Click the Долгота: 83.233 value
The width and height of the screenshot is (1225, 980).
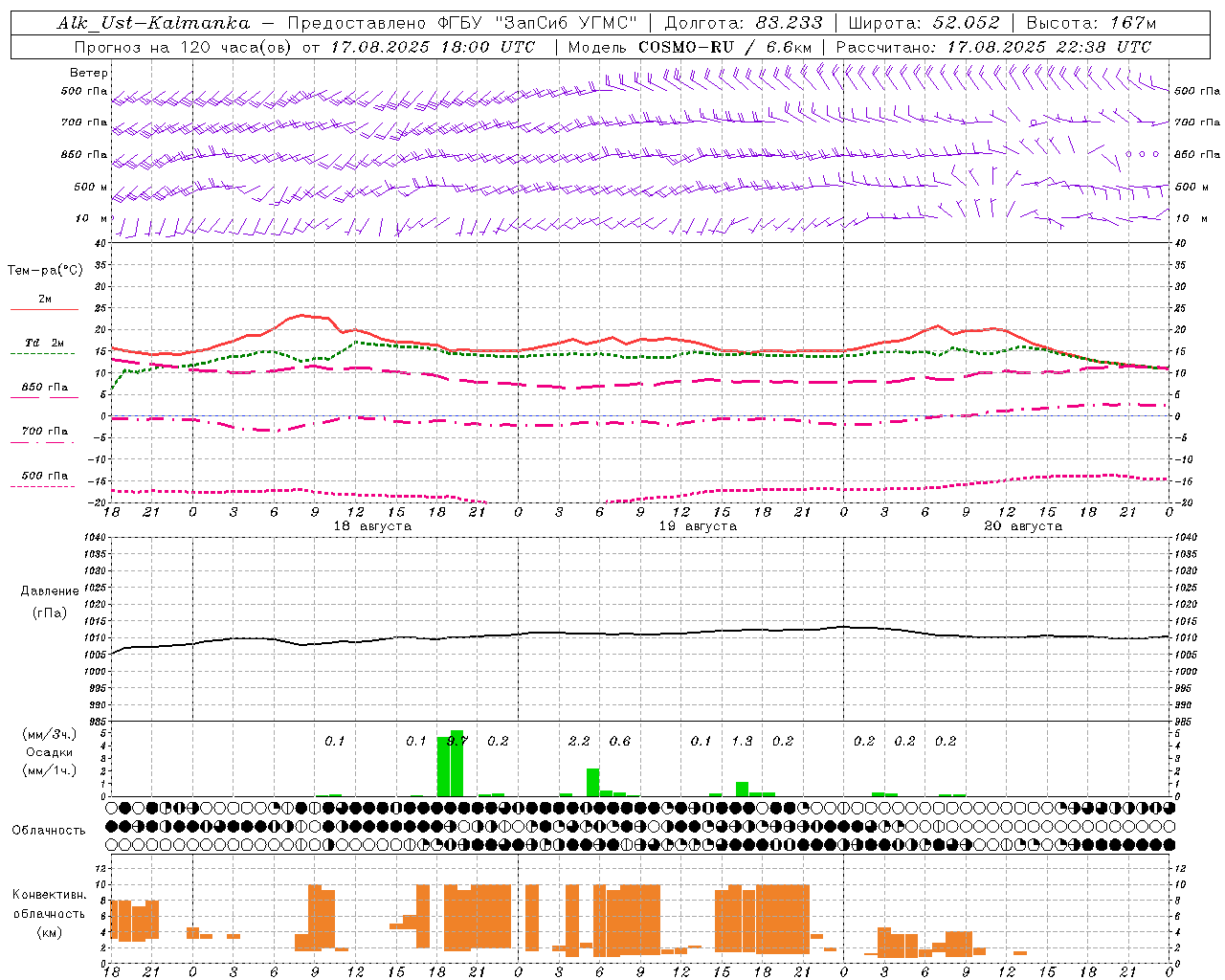[x=744, y=23]
